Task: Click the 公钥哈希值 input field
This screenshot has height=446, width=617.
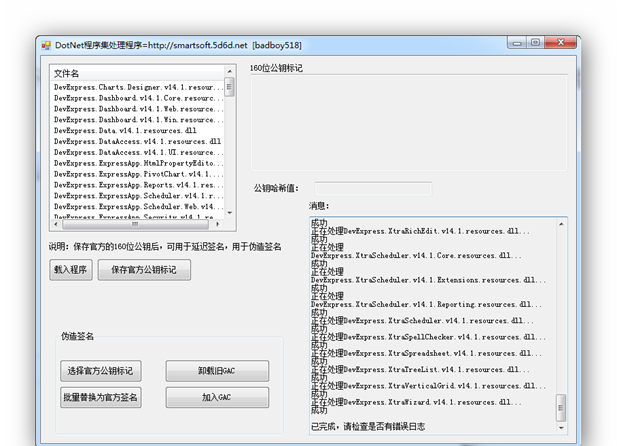Action: pyautogui.click(x=373, y=189)
